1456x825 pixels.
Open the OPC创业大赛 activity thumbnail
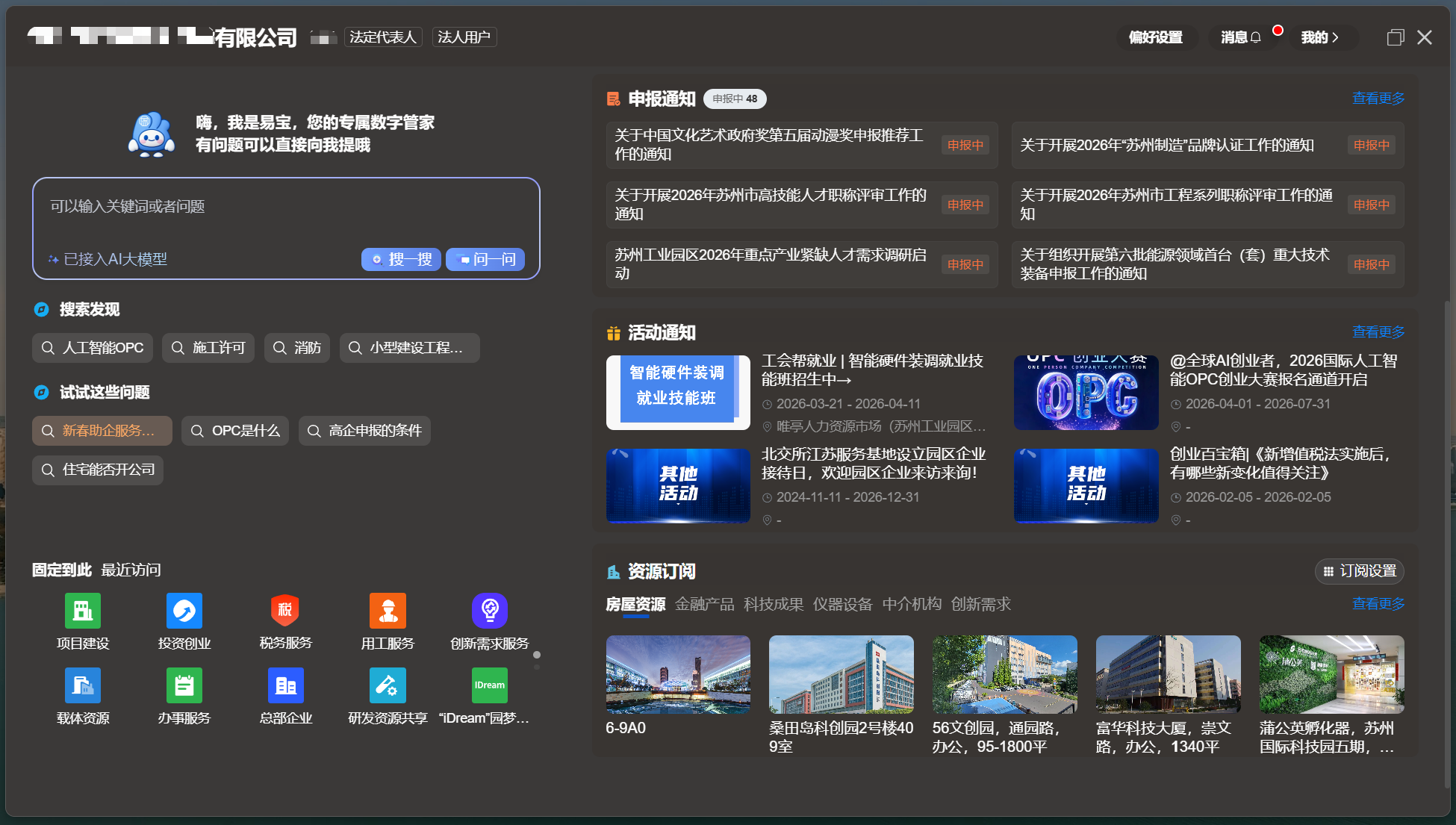point(1086,393)
